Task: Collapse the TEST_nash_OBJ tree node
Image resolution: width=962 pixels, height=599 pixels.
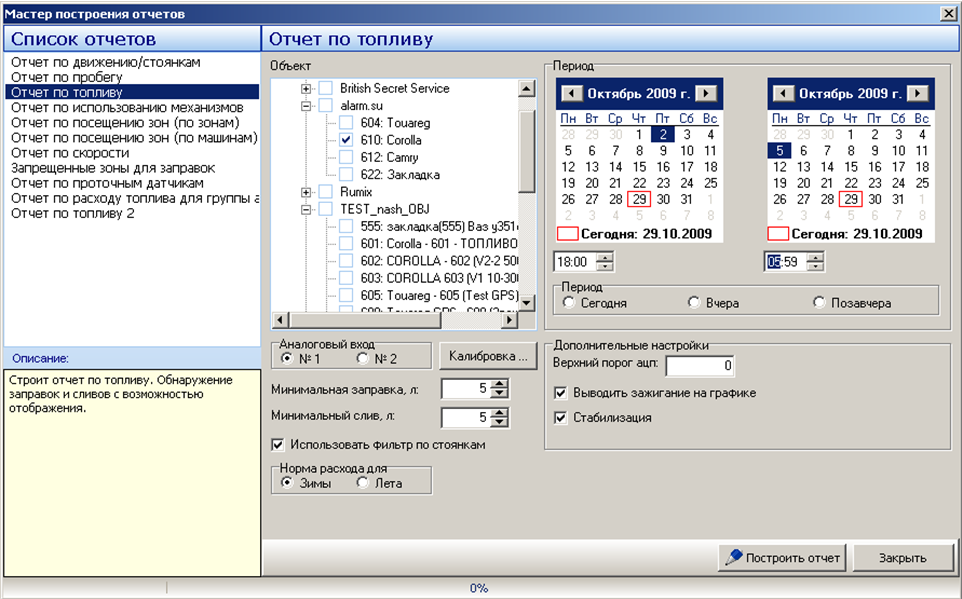Action: pyautogui.click(x=306, y=209)
